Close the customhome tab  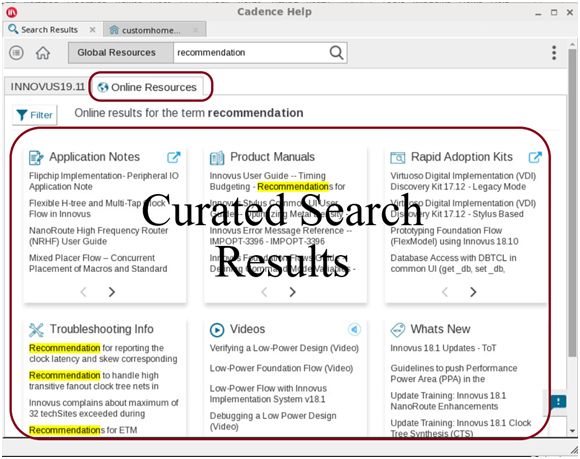(196, 30)
